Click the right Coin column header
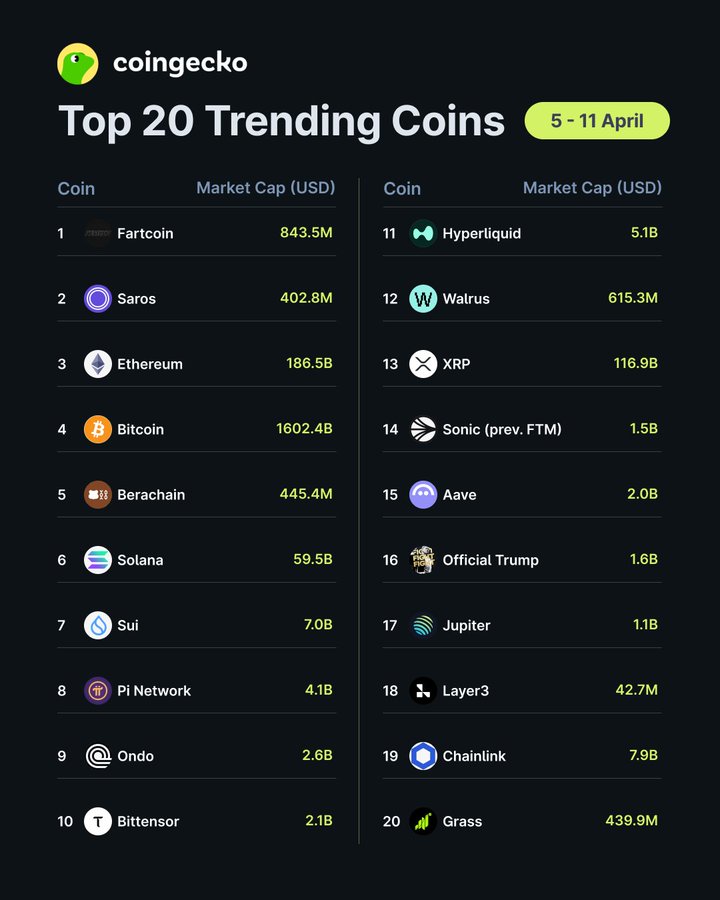720x900 pixels. 402,188
